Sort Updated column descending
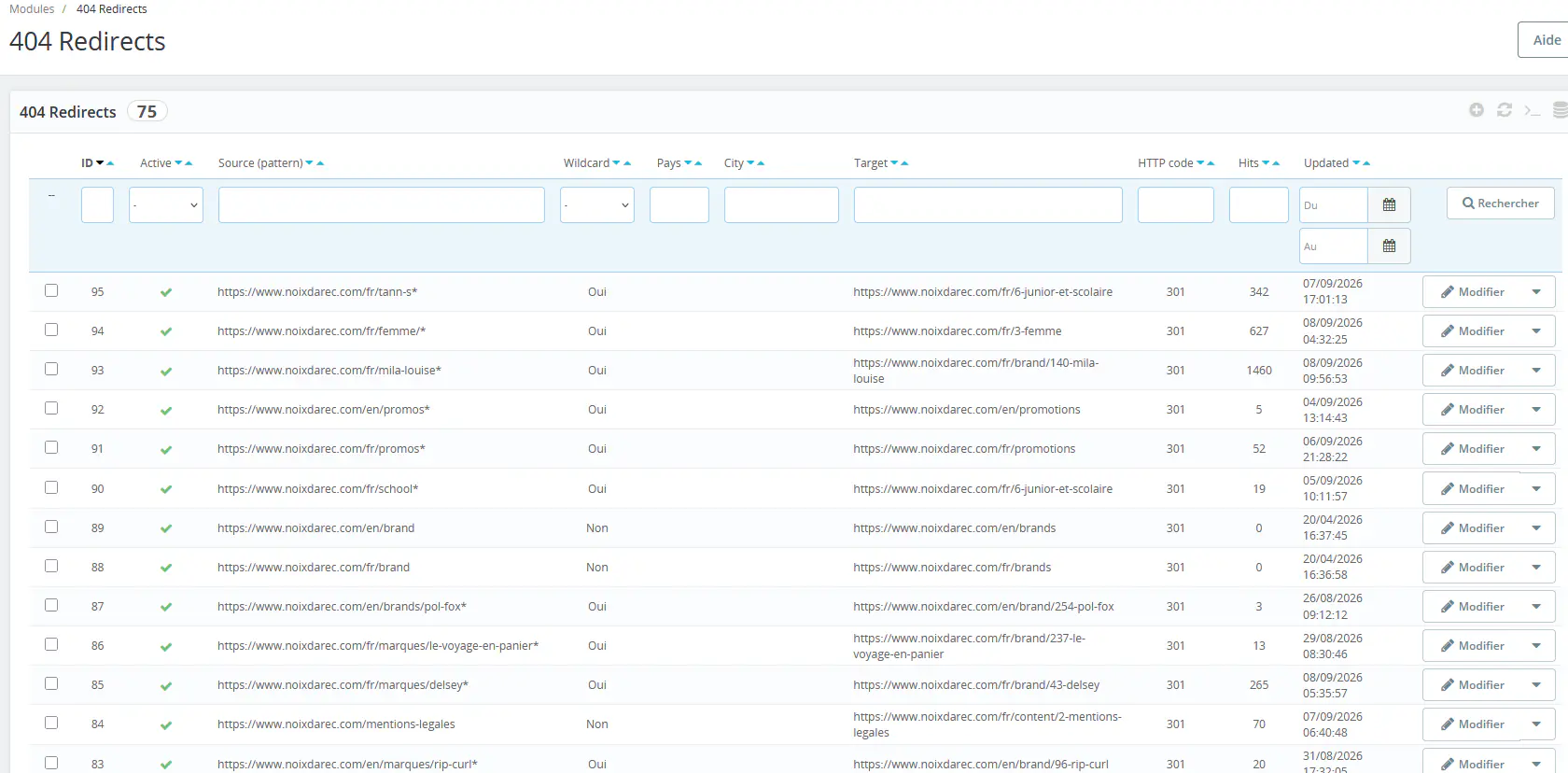 [x=1356, y=163]
